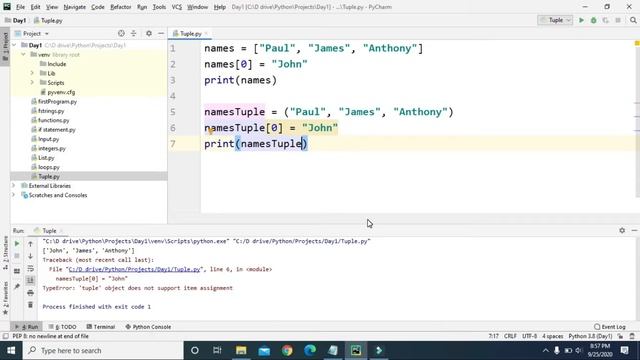
Task: Open the Tools menu
Action: pyautogui.click(x=159, y=7)
